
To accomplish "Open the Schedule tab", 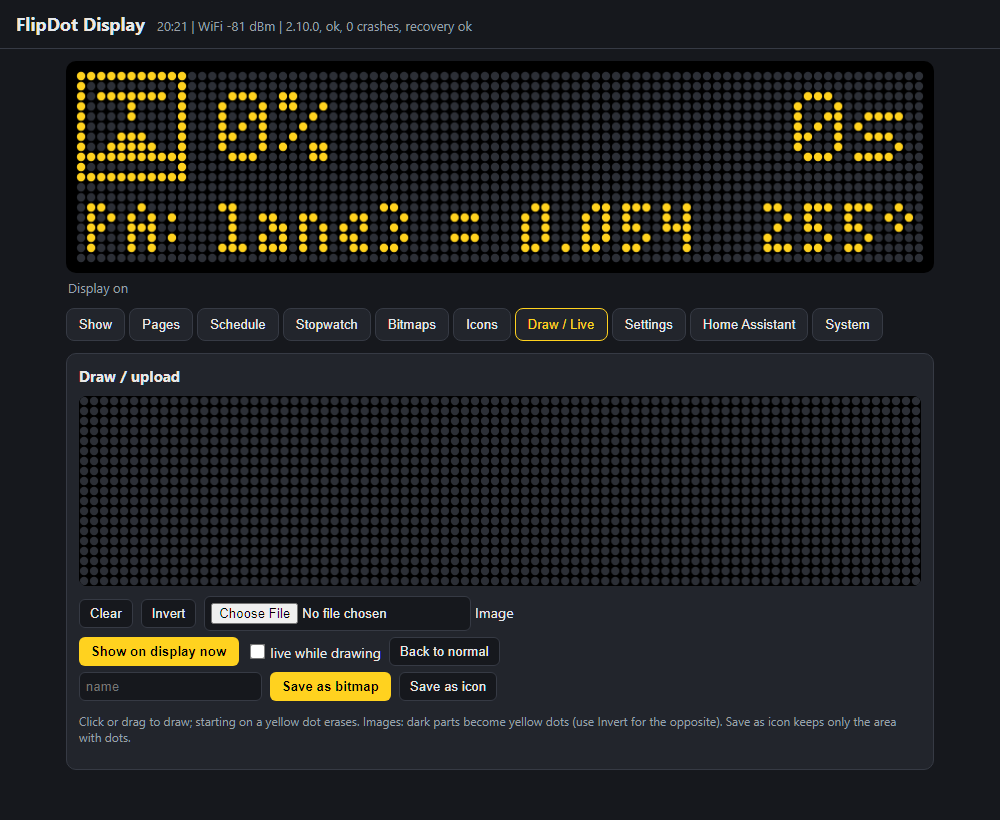I will [x=238, y=325].
